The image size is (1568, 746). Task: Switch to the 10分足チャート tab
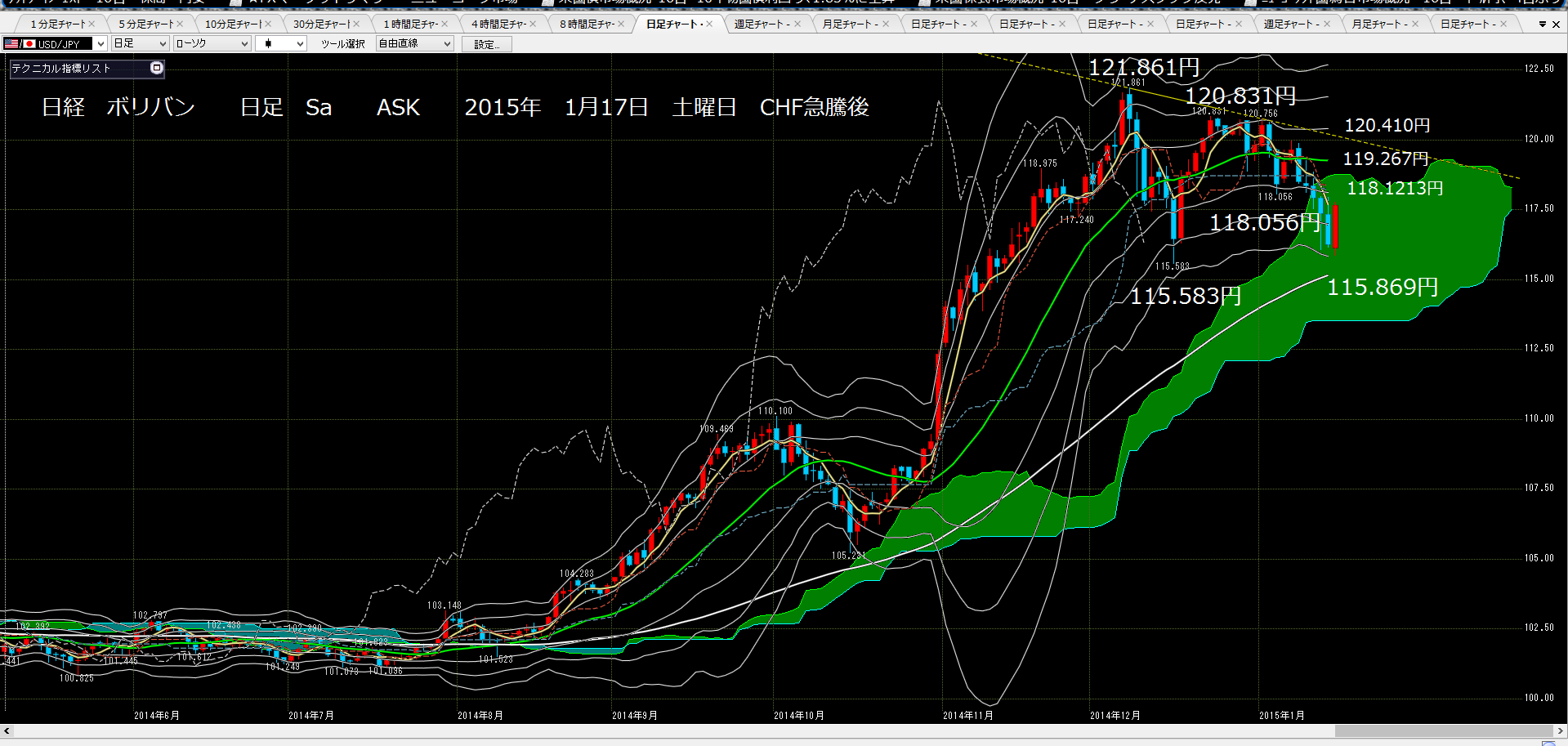click(233, 25)
